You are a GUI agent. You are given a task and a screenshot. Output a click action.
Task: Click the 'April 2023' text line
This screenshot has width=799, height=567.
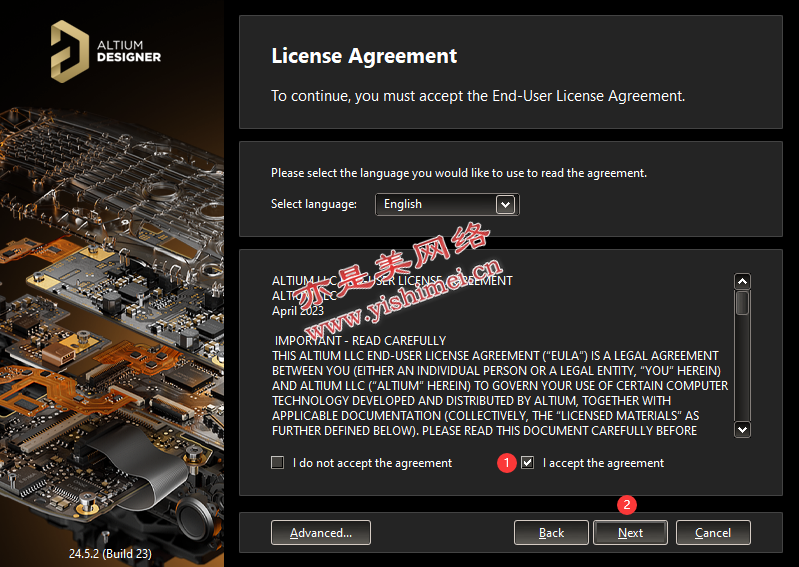(x=298, y=311)
